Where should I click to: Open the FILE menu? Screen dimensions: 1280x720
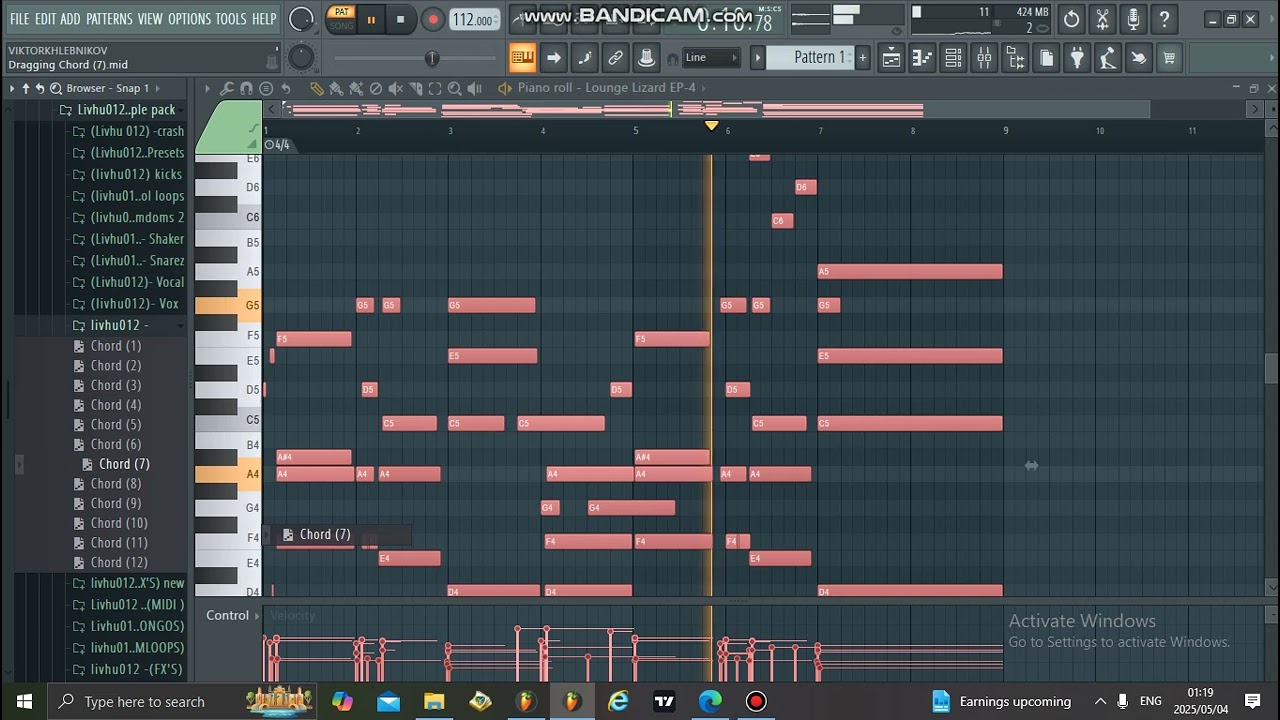pyautogui.click(x=19, y=19)
